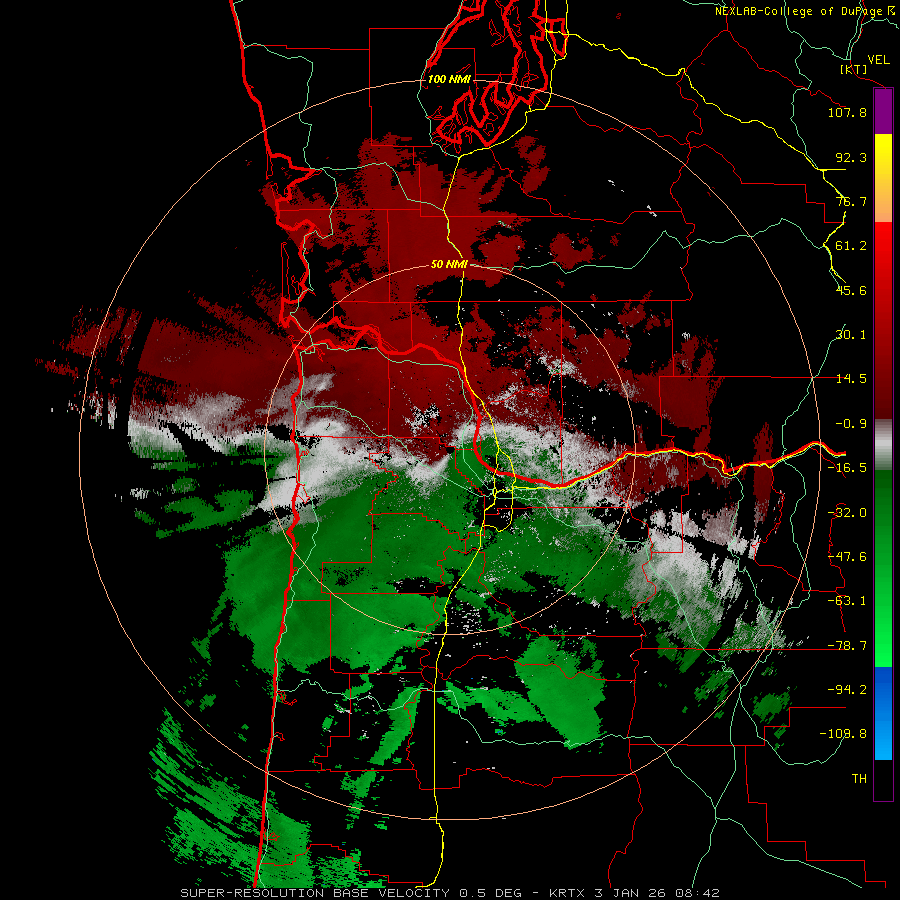
Task: Click the 14.5 velocity scale value
Action: click(851, 379)
